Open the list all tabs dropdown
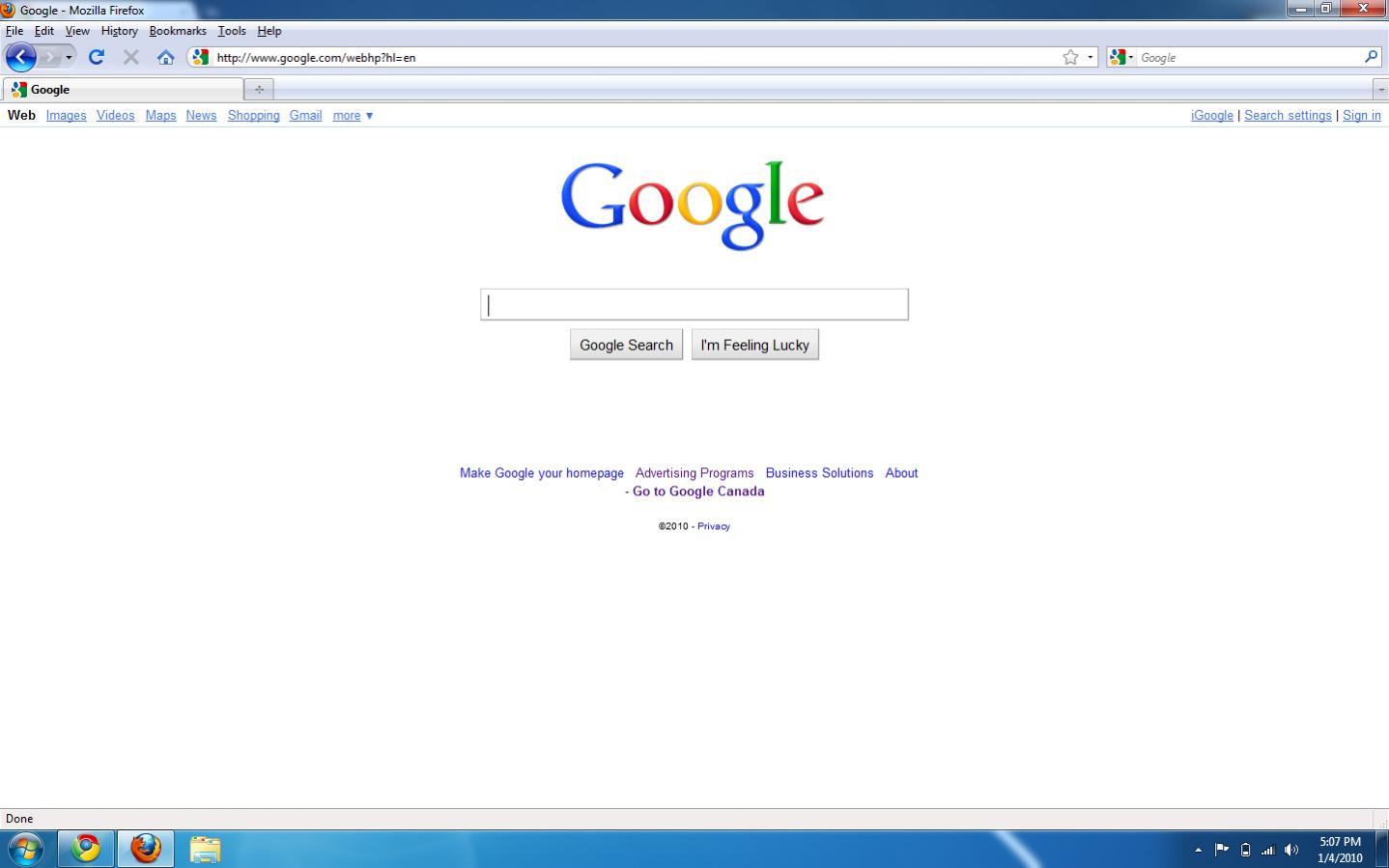Viewport: 1389px width, 868px height. pyautogui.click(x=1380, y=90)
